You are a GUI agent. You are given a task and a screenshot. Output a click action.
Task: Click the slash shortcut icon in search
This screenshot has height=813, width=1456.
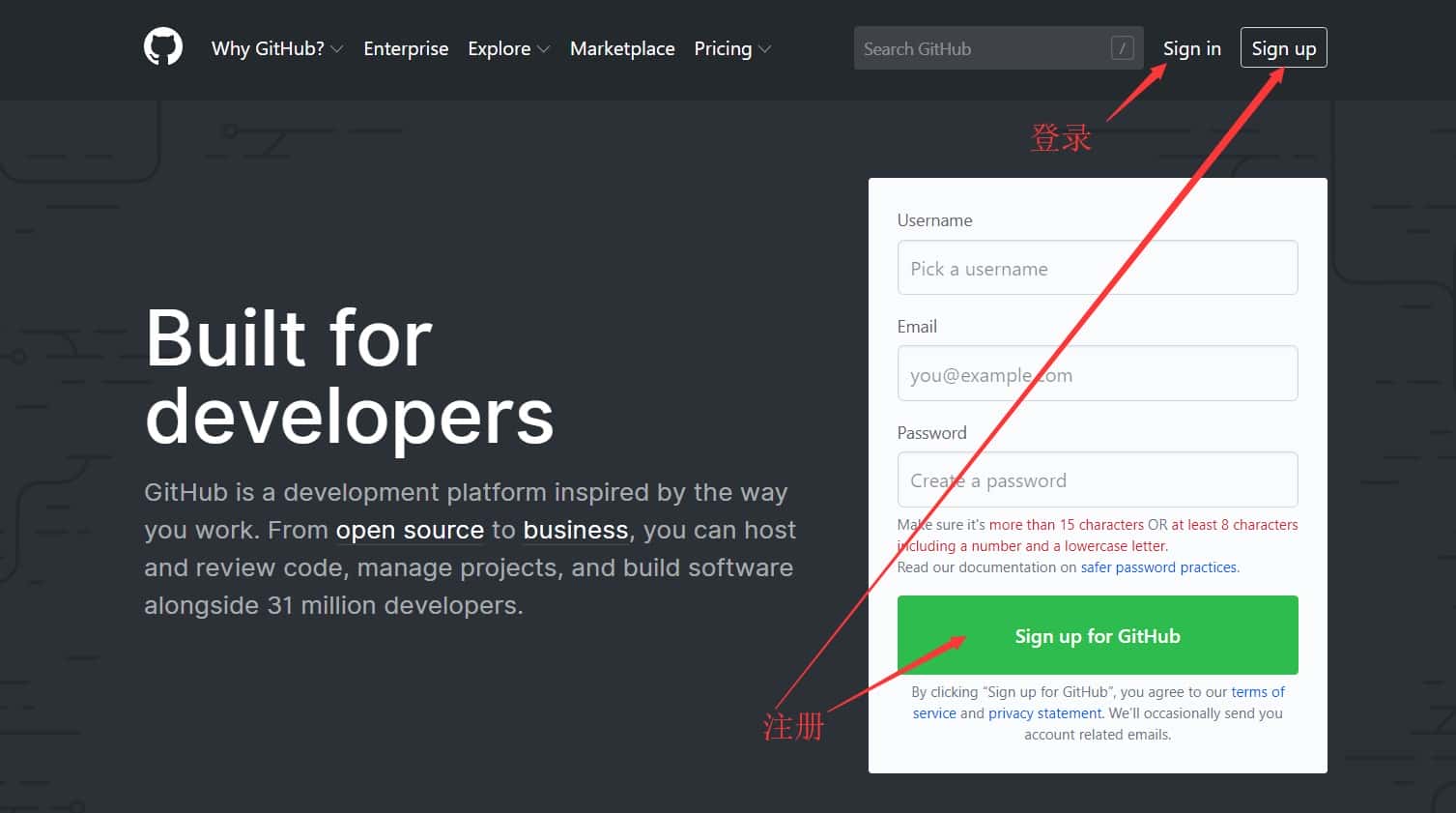(x=1122, y=48)
